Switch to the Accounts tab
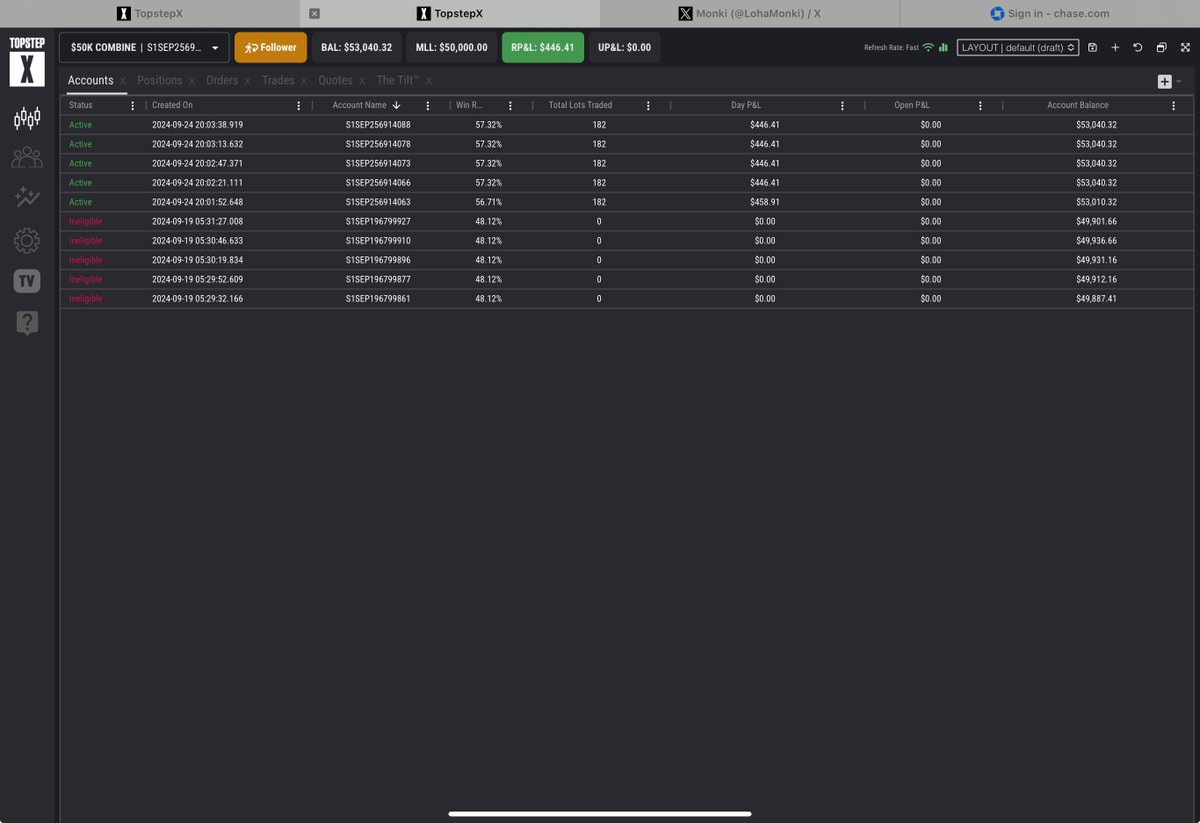The width and height of the screenshot is (1200, 823). pos(90,80)
